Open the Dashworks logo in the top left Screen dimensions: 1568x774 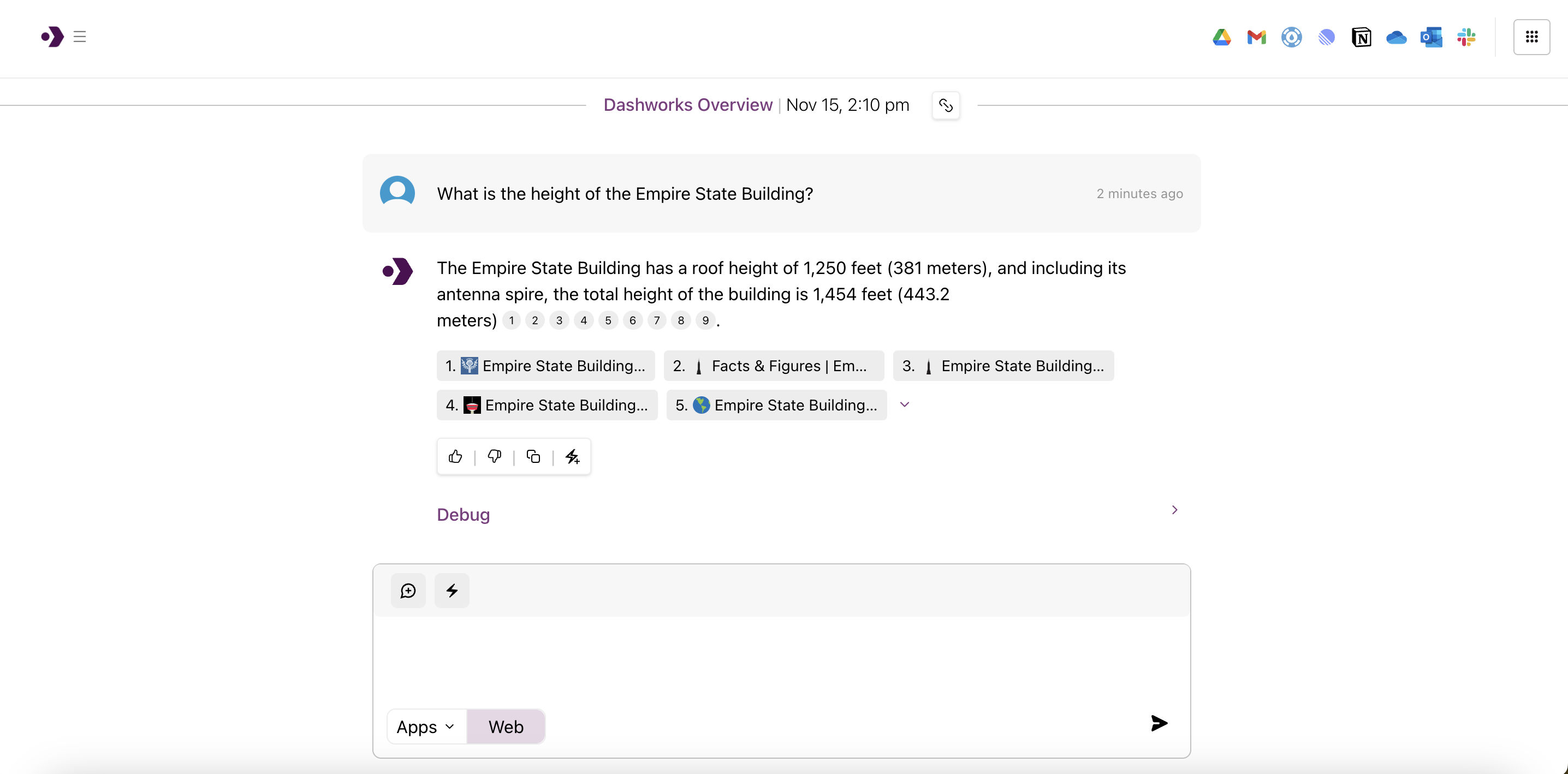pyautogui.click(x=52, y=37)
